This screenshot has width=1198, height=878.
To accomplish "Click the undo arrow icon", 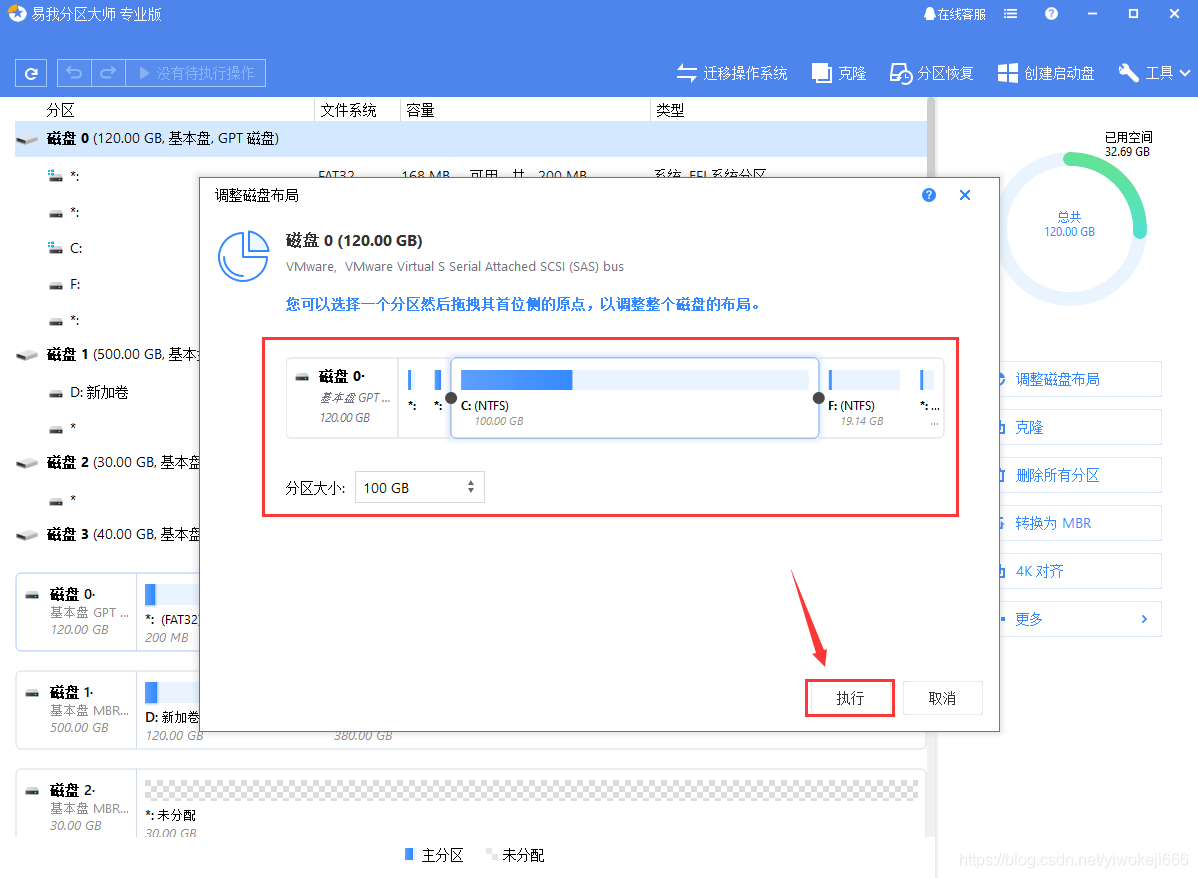I will tap(71, 72).
